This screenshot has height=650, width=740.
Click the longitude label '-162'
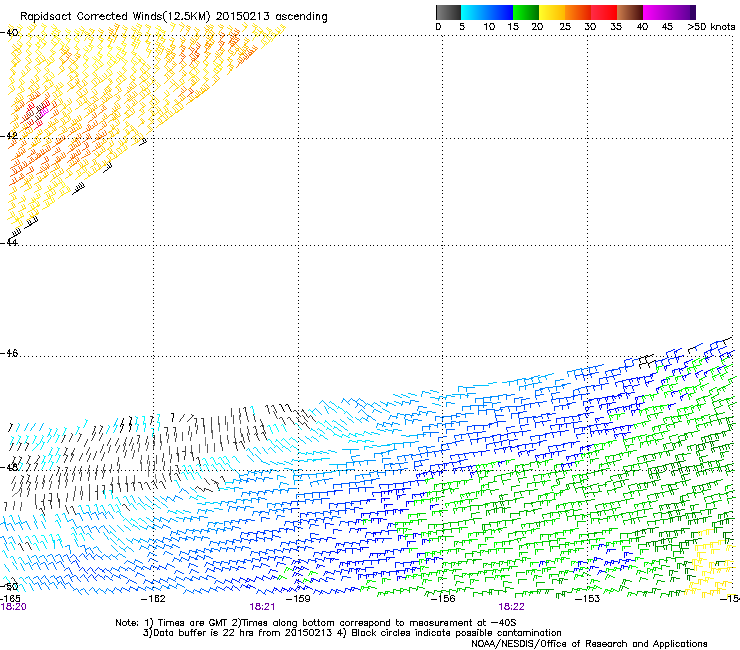click(153, 599)
